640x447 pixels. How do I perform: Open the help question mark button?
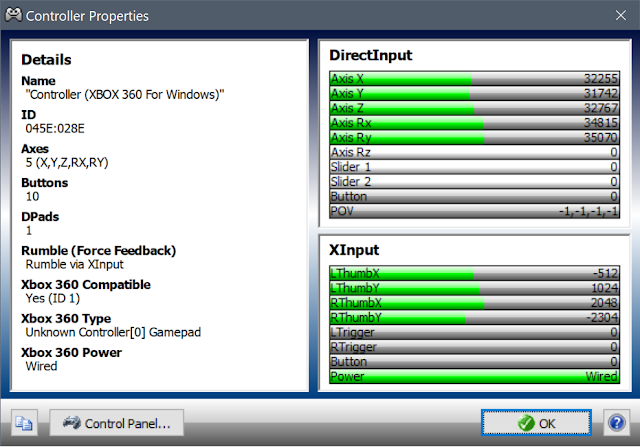point(616,423)
